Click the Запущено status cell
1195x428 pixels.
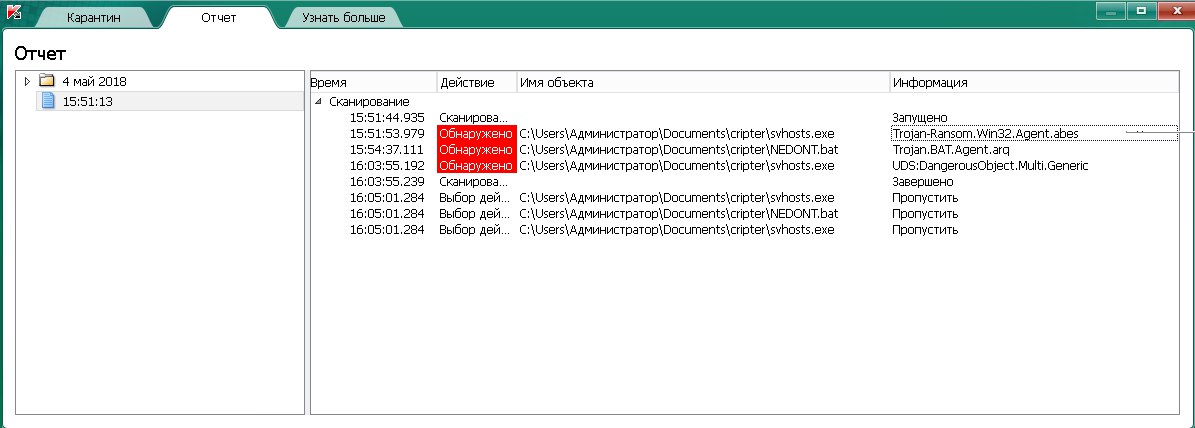pyautogui.click(x=919, y=117)
